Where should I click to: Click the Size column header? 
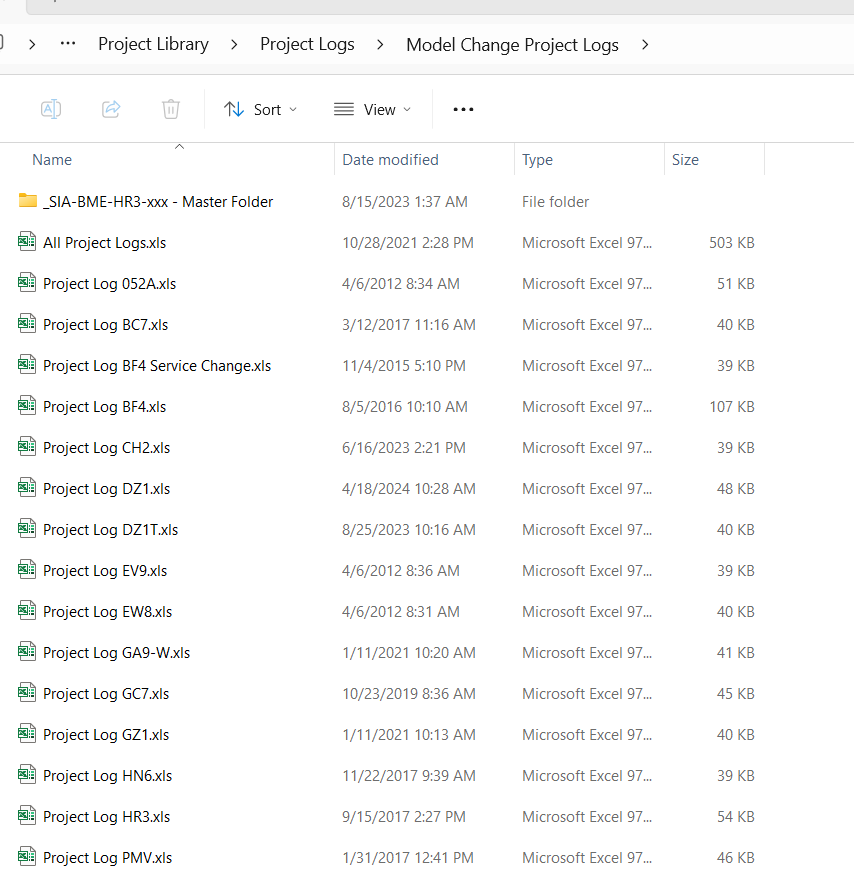tap(685, 160)
